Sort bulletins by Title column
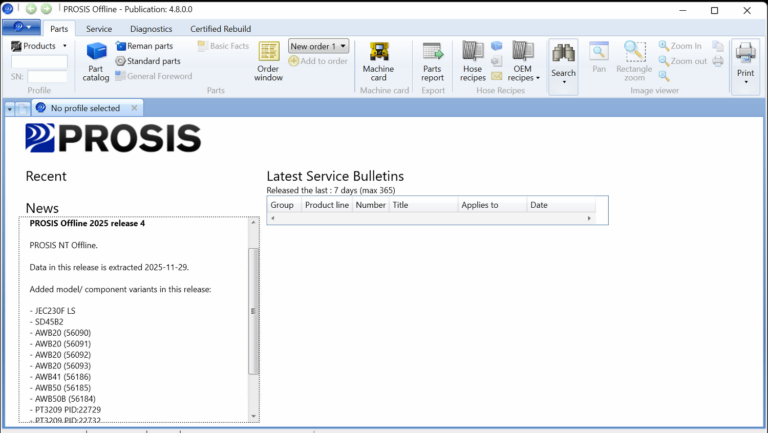This screenshot has height=433, width=768. click(423, 205)
